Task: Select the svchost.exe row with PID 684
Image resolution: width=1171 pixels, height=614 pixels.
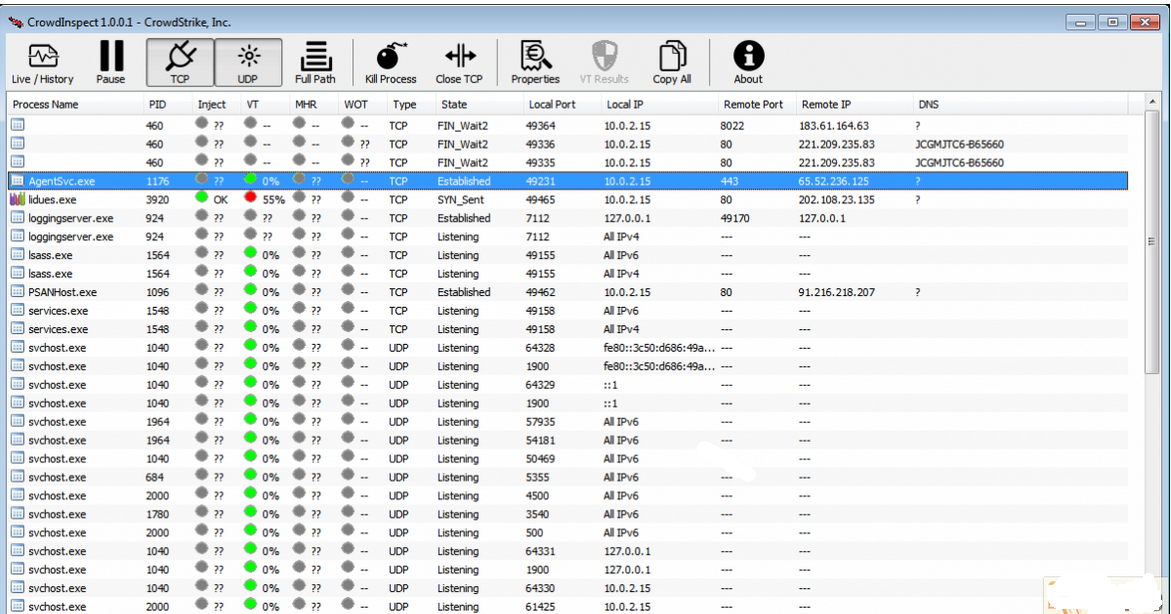Action: click(568, 477)
